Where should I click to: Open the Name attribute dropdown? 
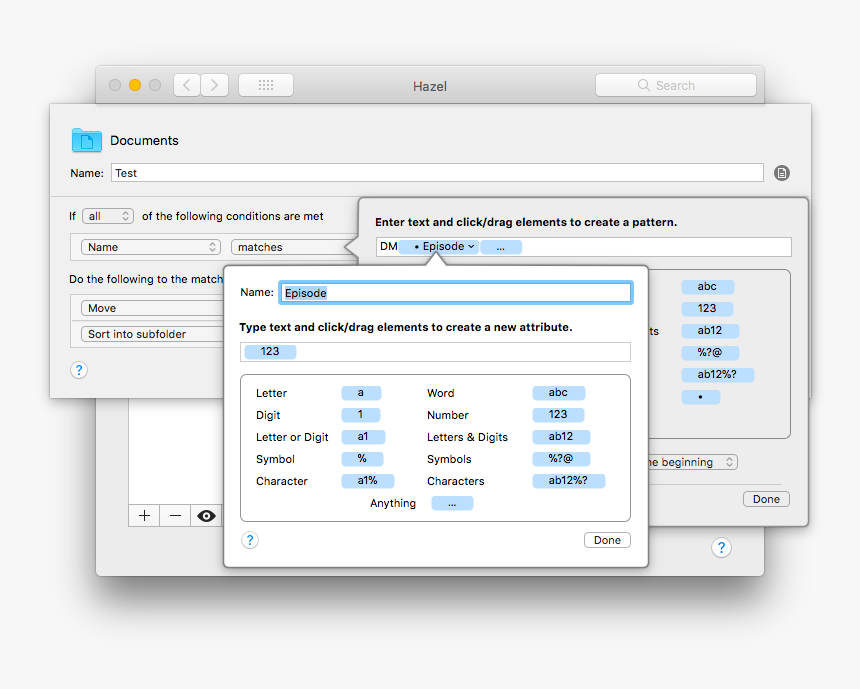pos(151,247)
